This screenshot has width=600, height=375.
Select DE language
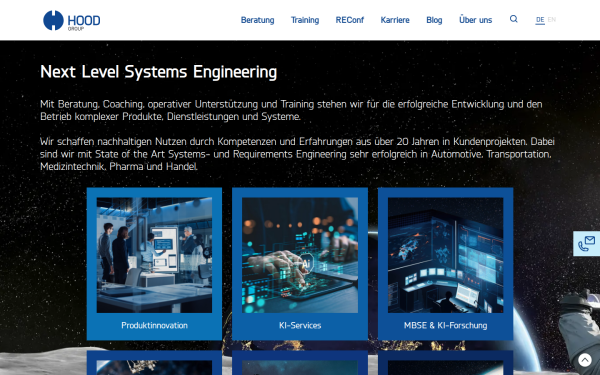tap(540, 20)
